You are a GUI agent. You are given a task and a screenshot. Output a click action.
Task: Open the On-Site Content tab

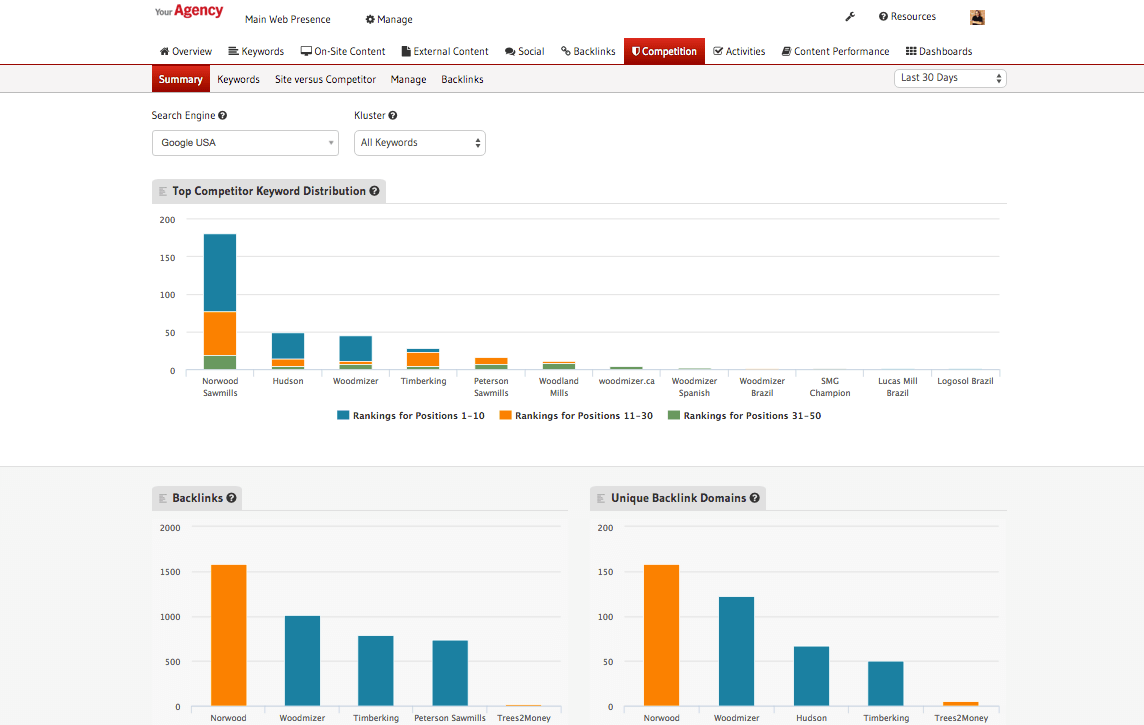(x=343, y=51)
